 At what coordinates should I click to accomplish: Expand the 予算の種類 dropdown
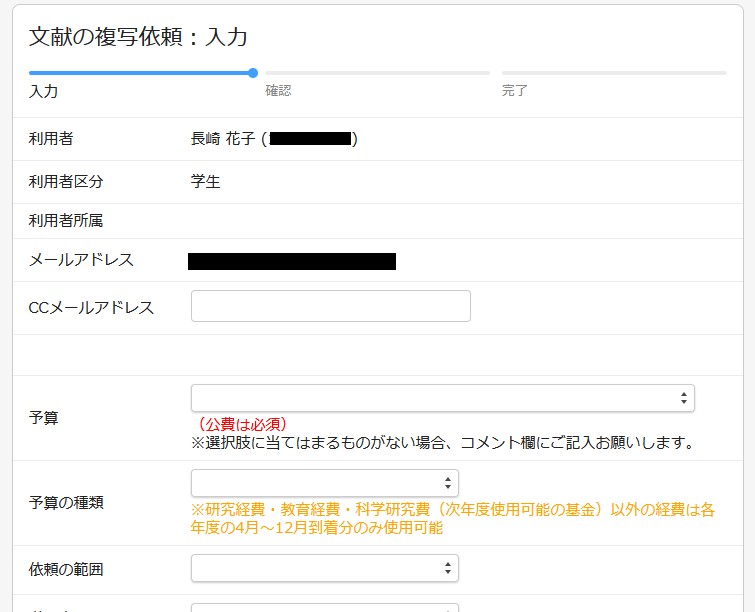click(x=324, y=483)
